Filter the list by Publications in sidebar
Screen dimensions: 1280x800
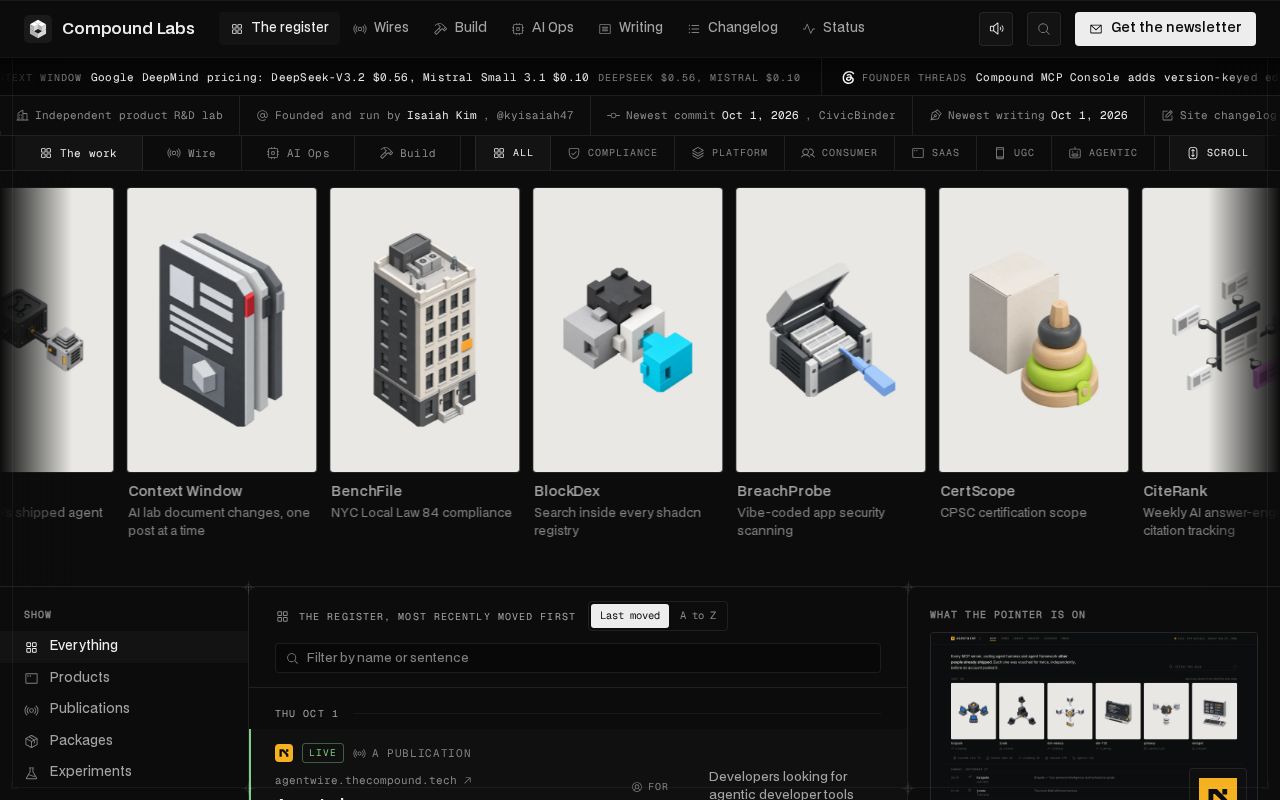click(89, 708)
